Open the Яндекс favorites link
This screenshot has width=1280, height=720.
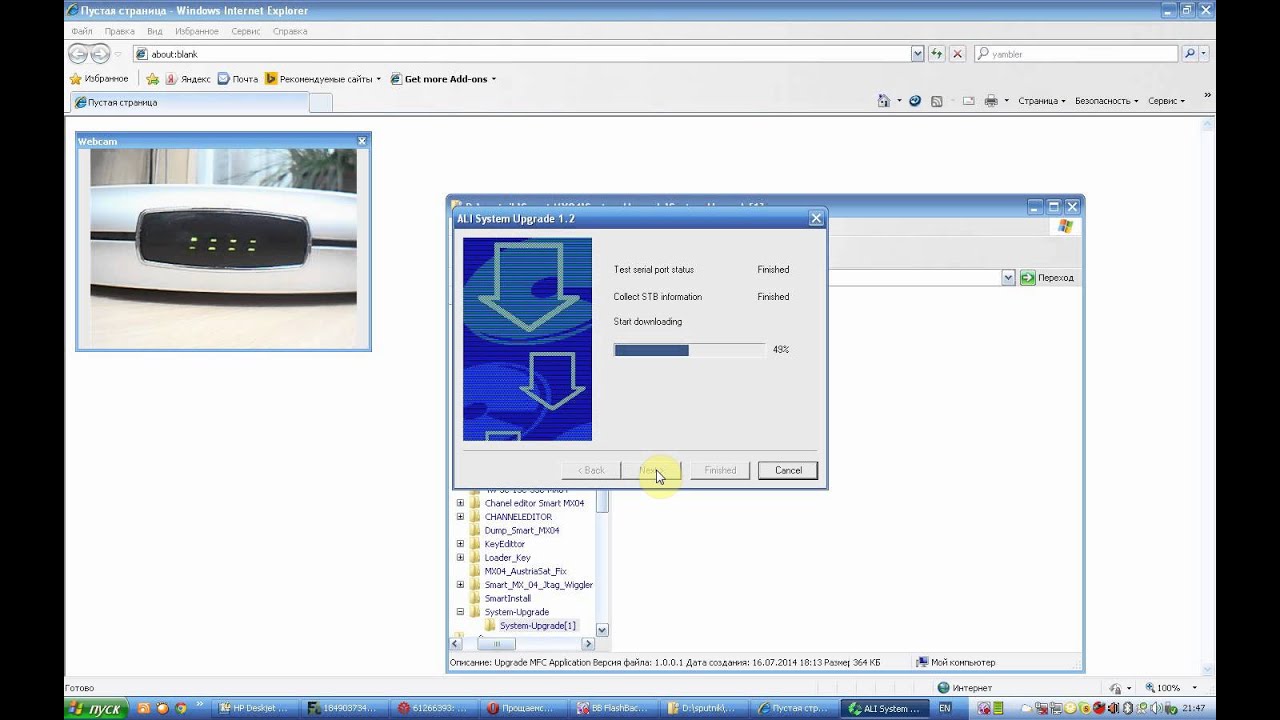coord(187,79)
